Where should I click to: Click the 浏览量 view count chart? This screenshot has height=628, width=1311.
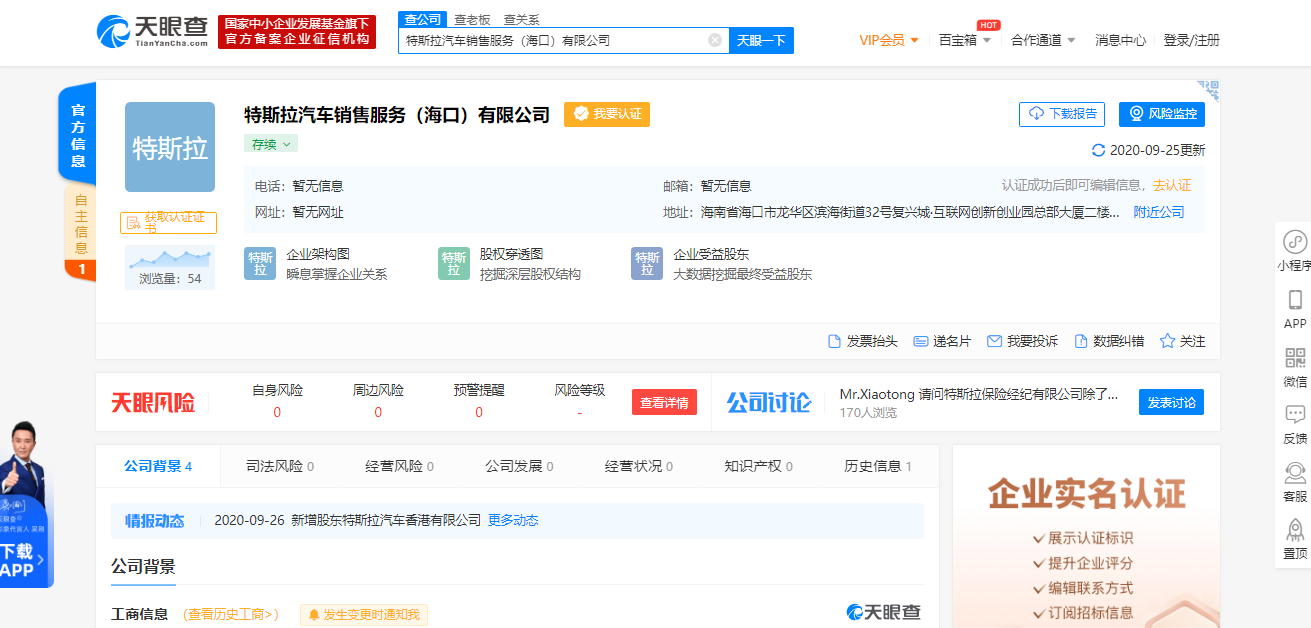[x=170, y=268]
